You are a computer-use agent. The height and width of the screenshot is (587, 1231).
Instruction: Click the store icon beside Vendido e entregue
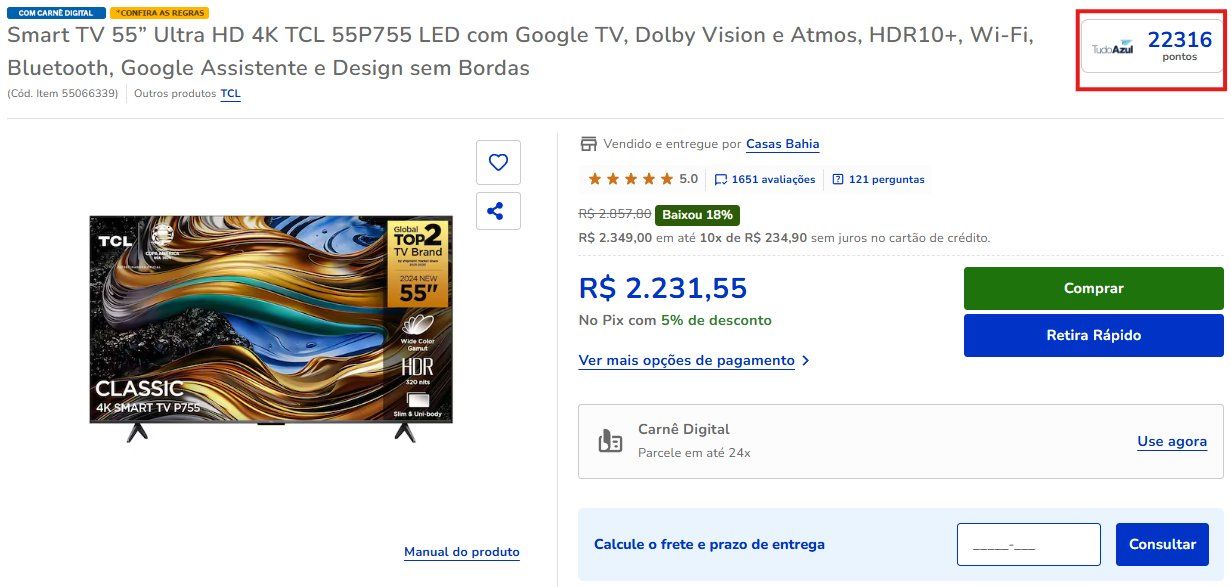[588, 144]
